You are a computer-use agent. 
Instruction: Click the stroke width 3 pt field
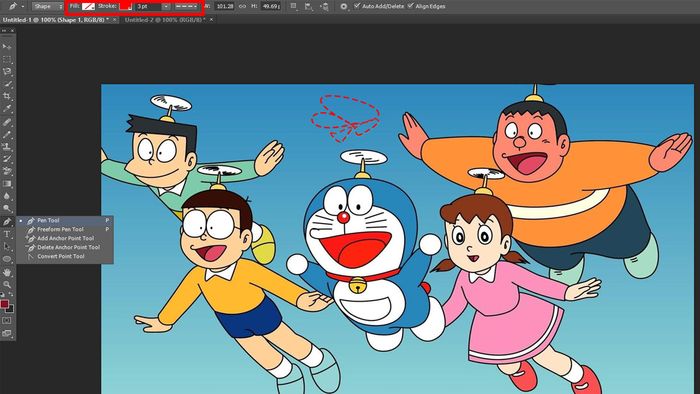tap(148, 7)
